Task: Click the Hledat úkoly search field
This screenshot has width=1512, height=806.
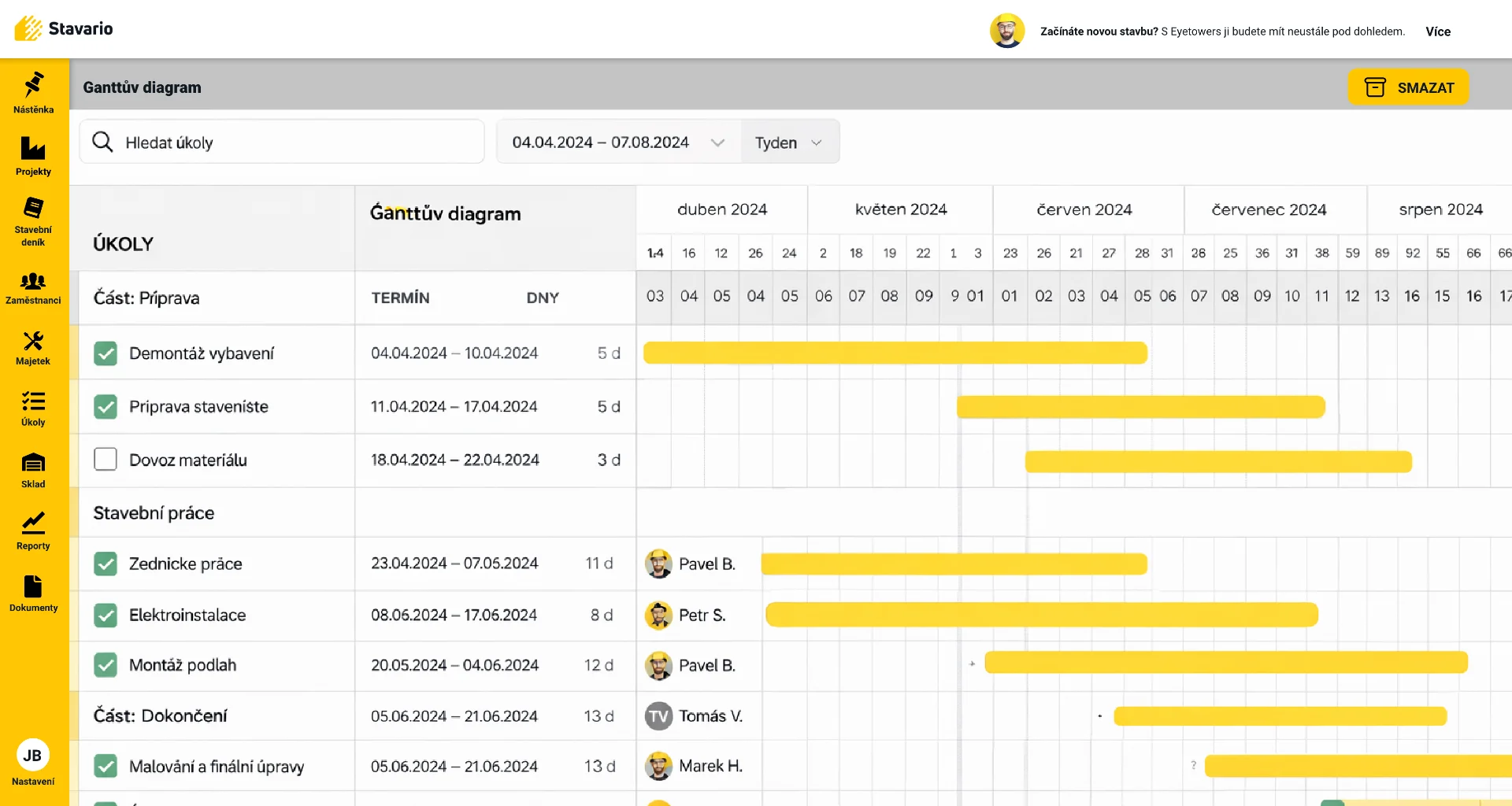Action: [282, 142]
